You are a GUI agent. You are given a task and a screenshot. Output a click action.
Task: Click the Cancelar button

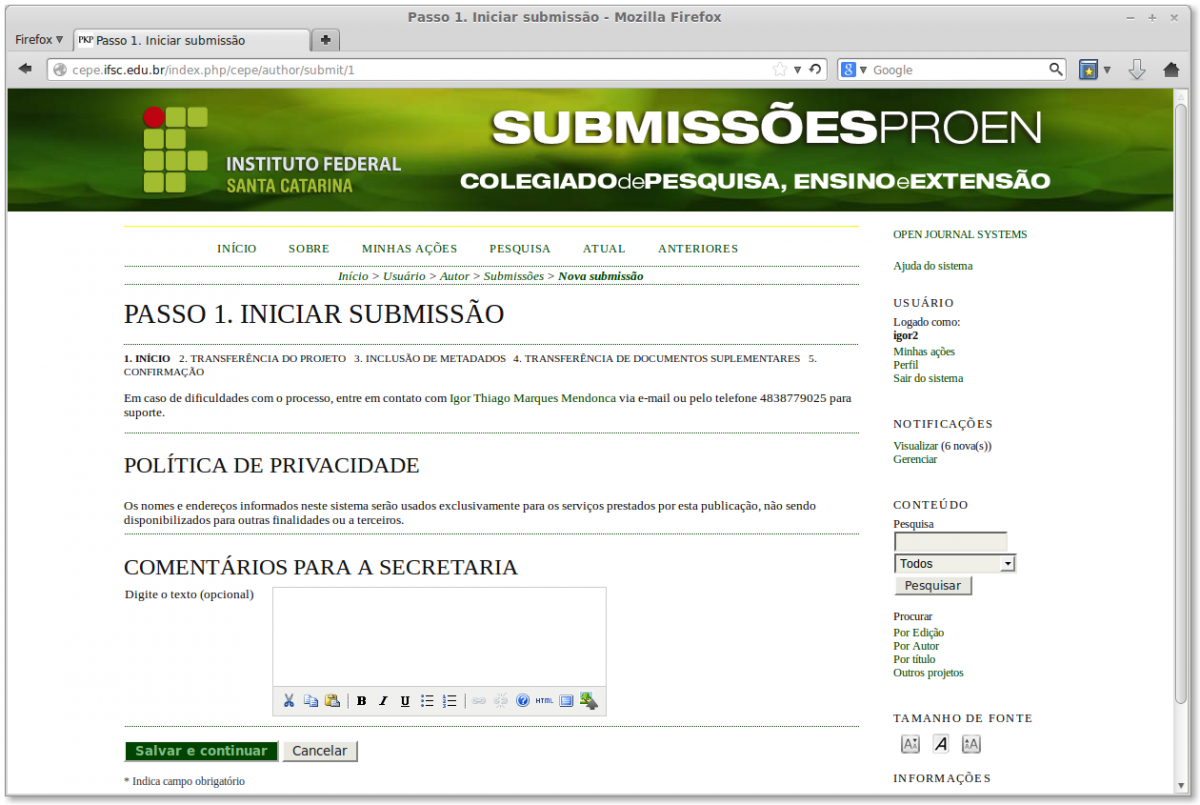[319, 751]
